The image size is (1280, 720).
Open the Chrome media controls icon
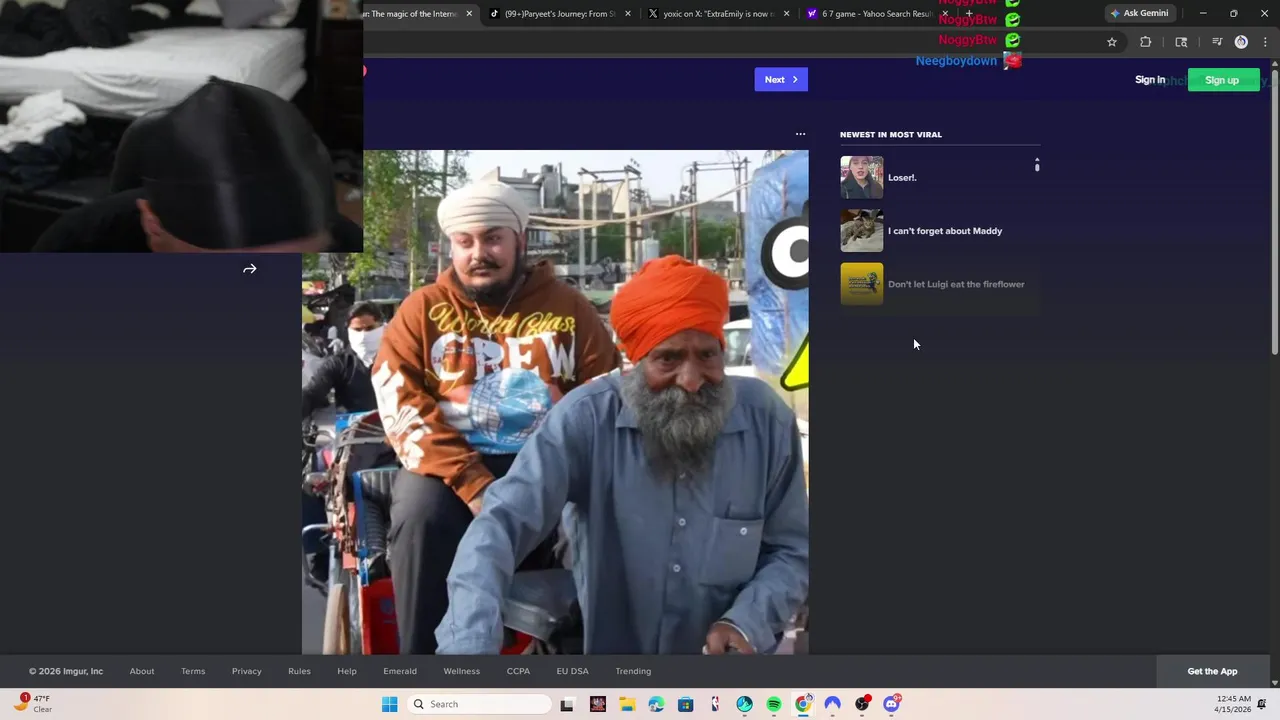[x=1216, y=42]
